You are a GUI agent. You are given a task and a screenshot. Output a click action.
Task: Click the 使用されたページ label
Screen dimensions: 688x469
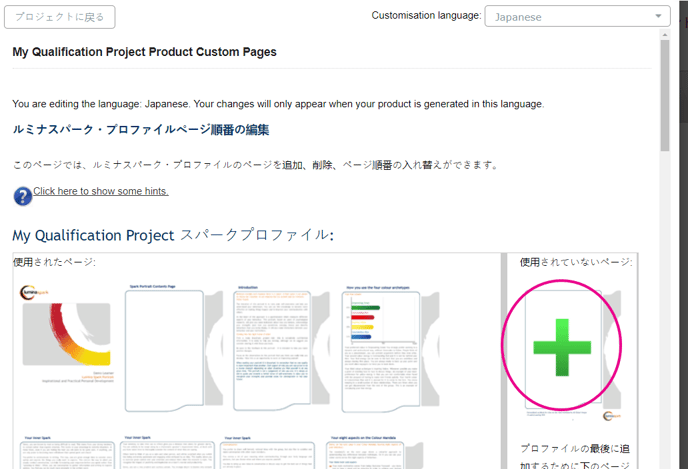[54, 262]
